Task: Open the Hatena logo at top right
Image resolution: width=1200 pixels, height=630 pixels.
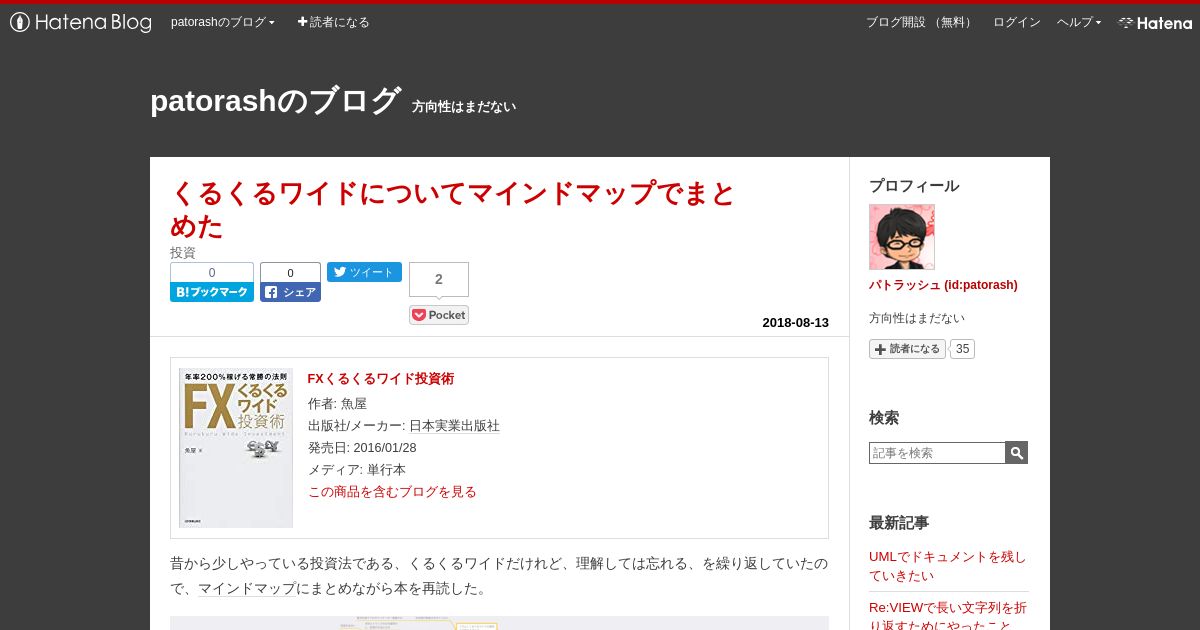Action: 1155,22
